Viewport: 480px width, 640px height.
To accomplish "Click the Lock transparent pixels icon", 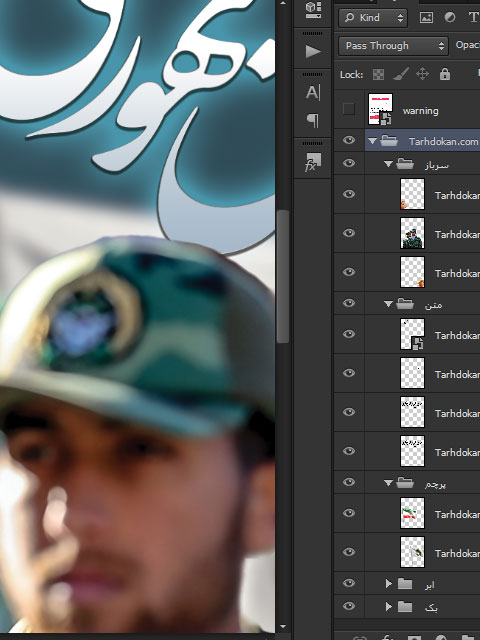I will tap(378, 74).
